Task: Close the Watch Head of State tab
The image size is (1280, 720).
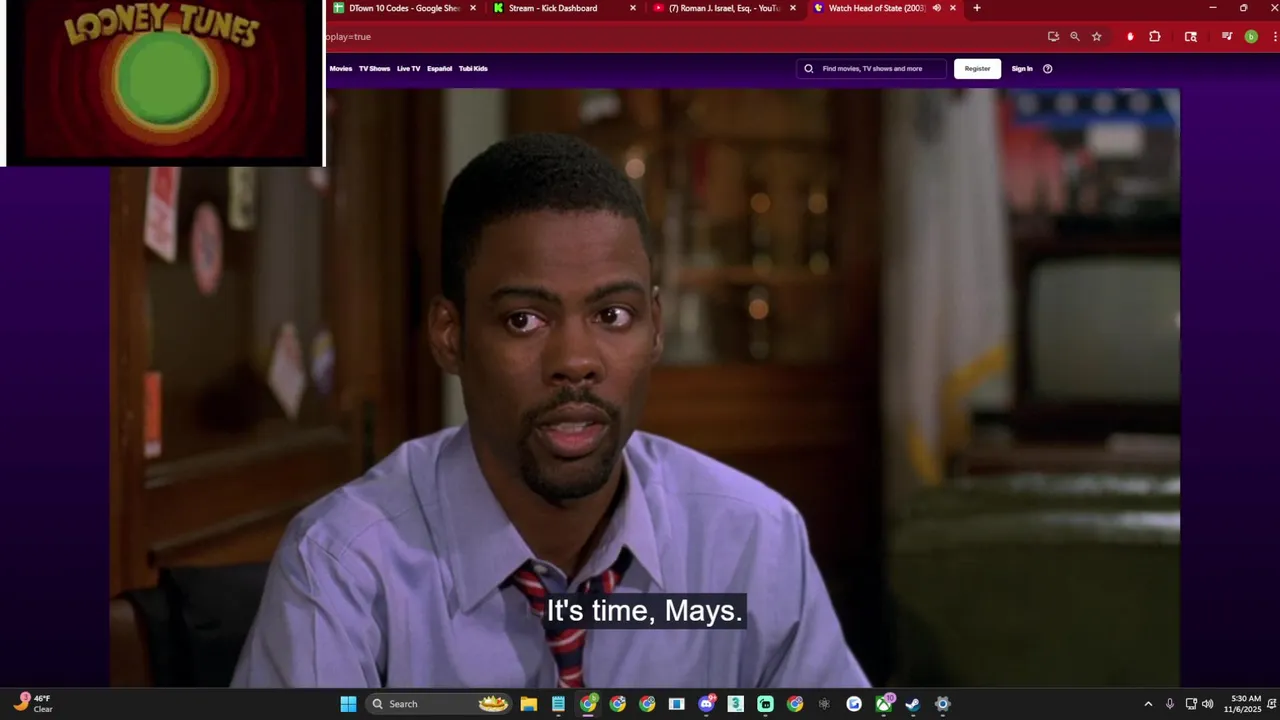Action: coord(953,8)
